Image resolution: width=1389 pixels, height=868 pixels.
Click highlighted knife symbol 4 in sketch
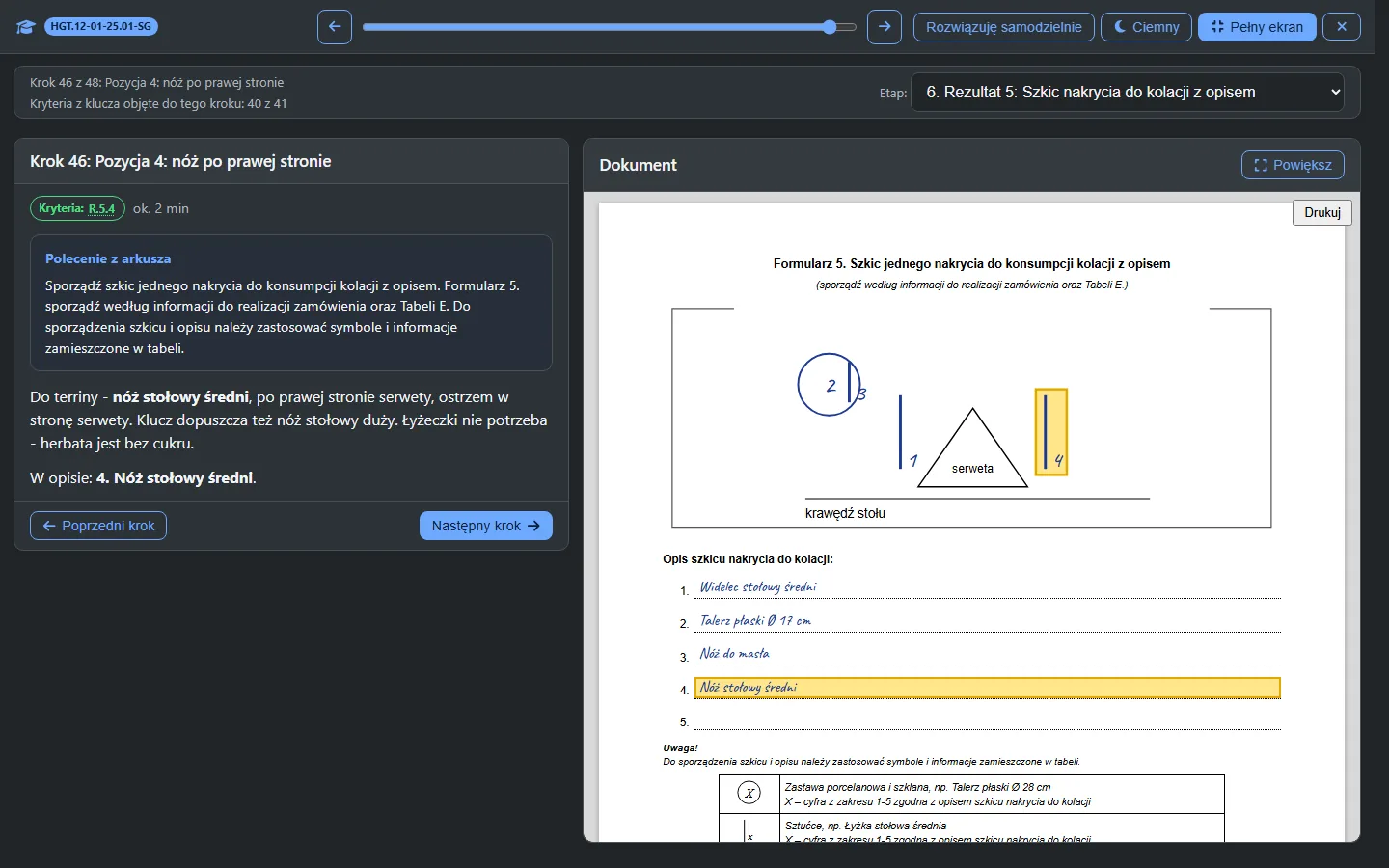click(1051, 432)
